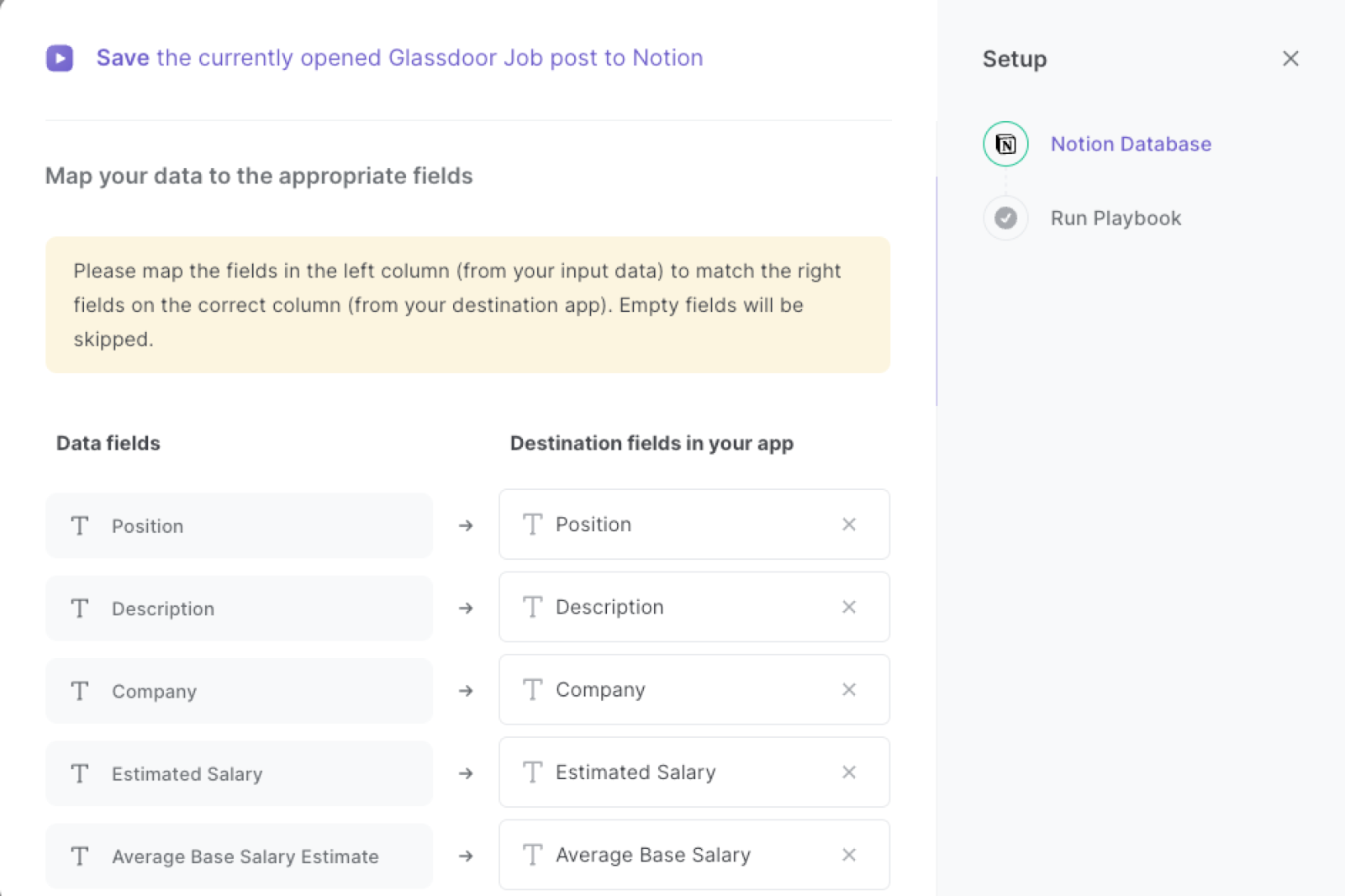Clear the Position destination field mapping

click(x=849, y=524)
